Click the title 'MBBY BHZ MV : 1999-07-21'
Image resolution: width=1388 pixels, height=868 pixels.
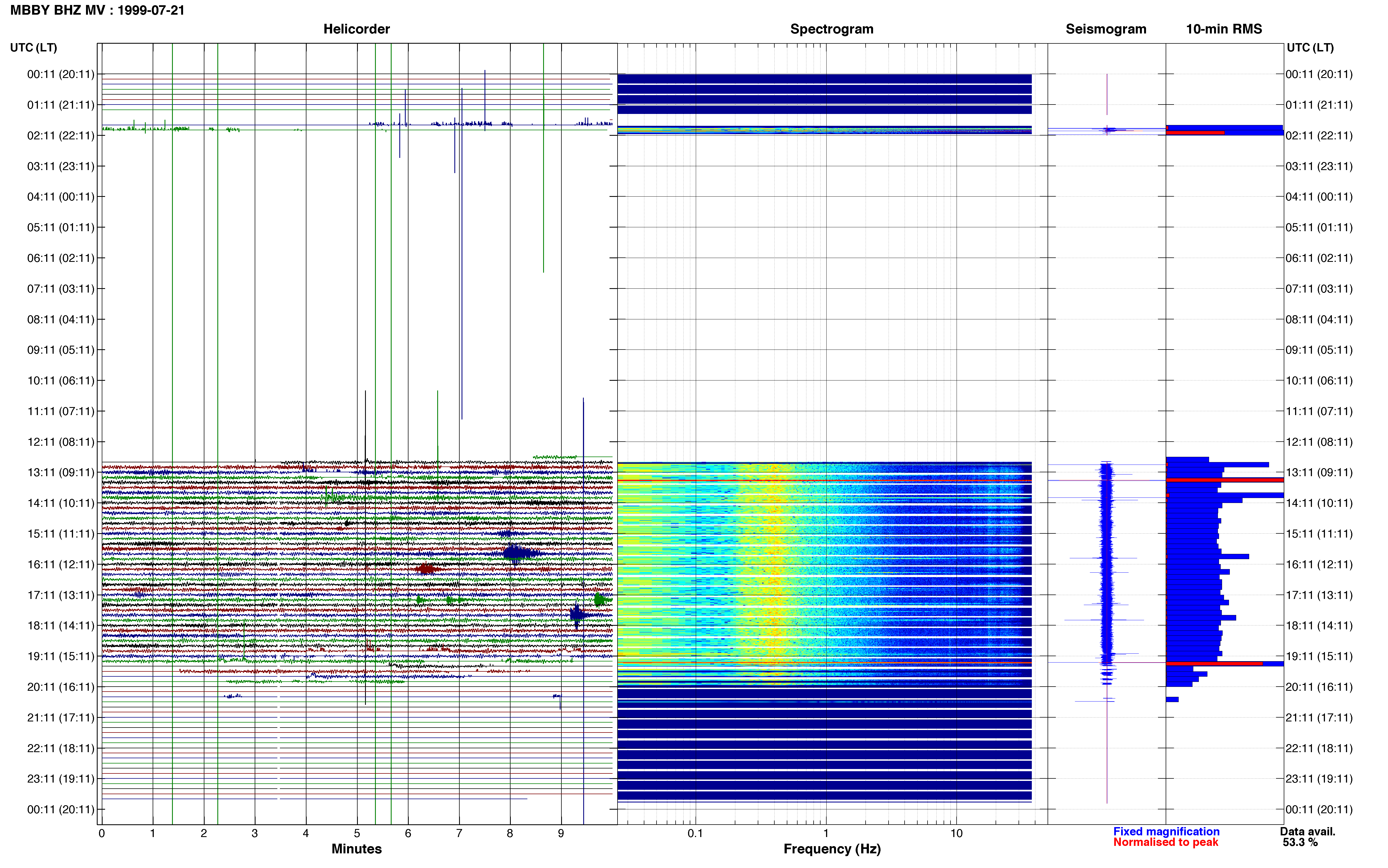(98, 10)
